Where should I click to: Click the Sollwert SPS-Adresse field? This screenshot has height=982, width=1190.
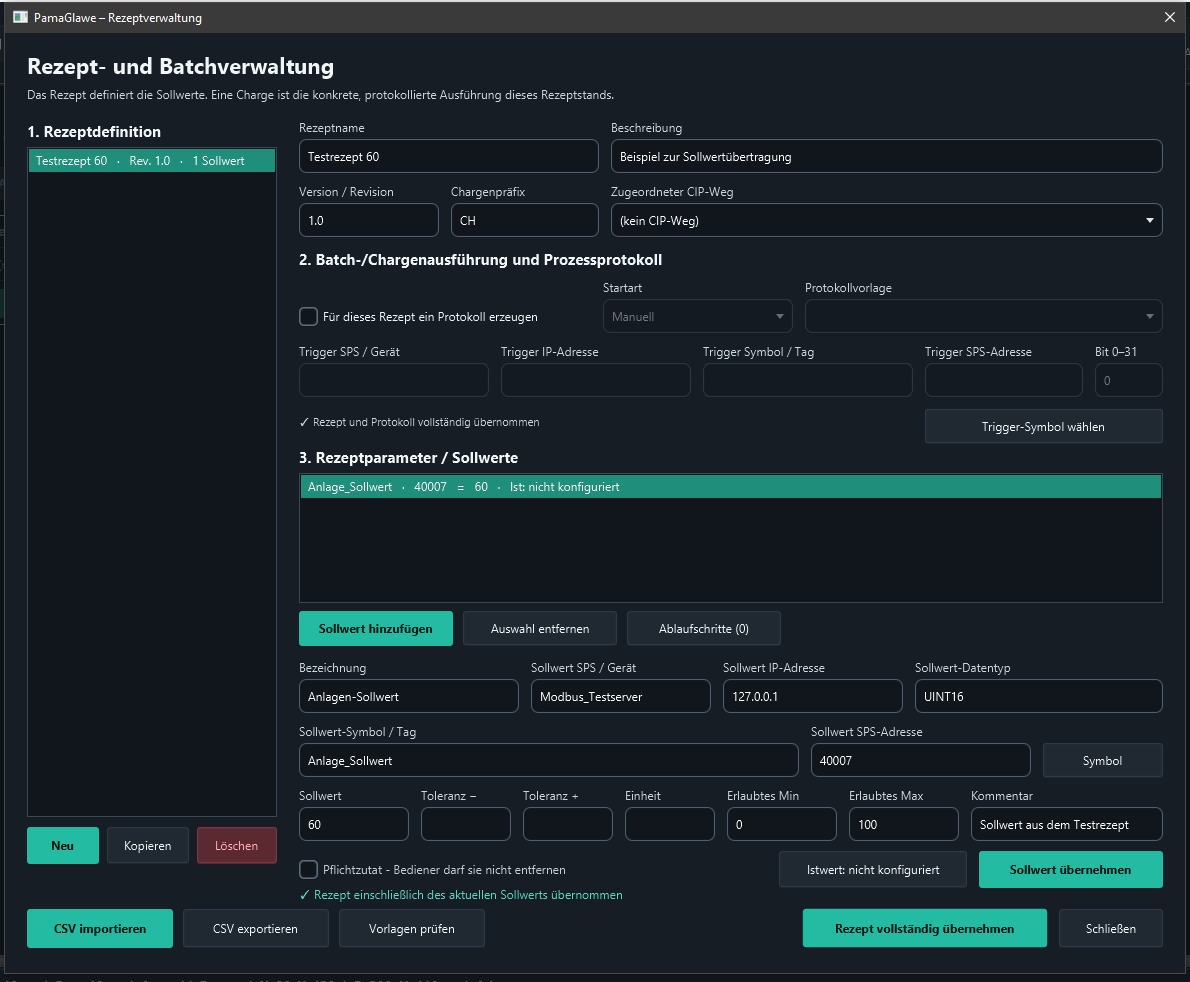pyautogui.click(x=921, y=760)
